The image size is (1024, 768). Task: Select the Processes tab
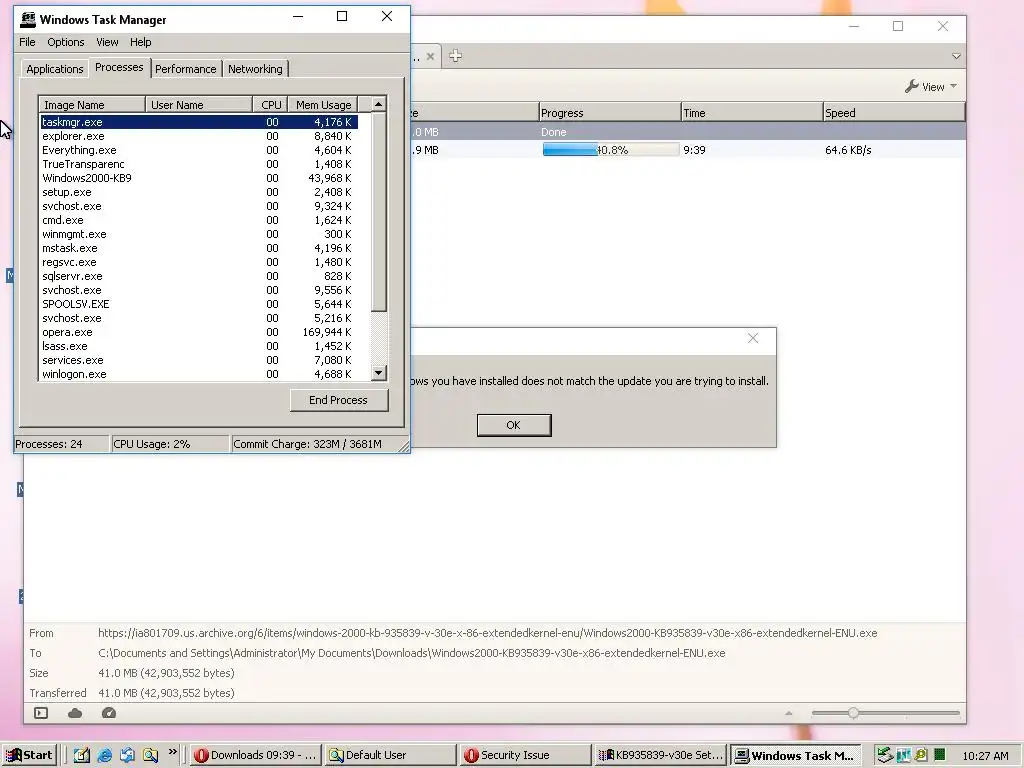(119, 67)
